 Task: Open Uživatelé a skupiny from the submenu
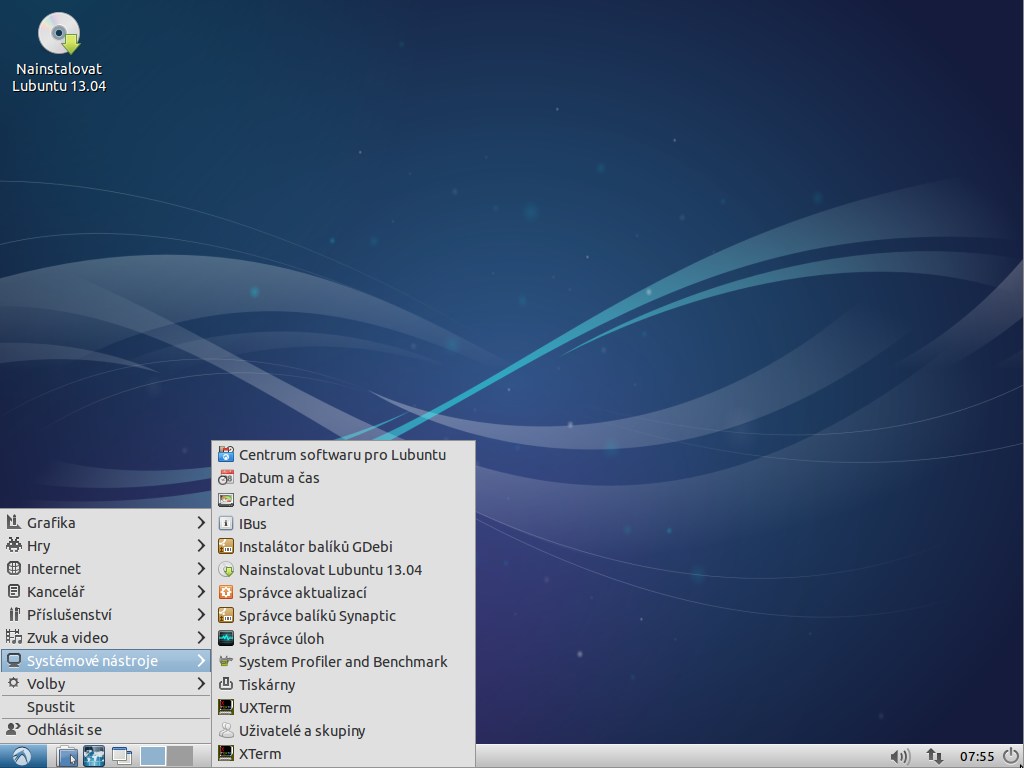click(x=344, y=731)
